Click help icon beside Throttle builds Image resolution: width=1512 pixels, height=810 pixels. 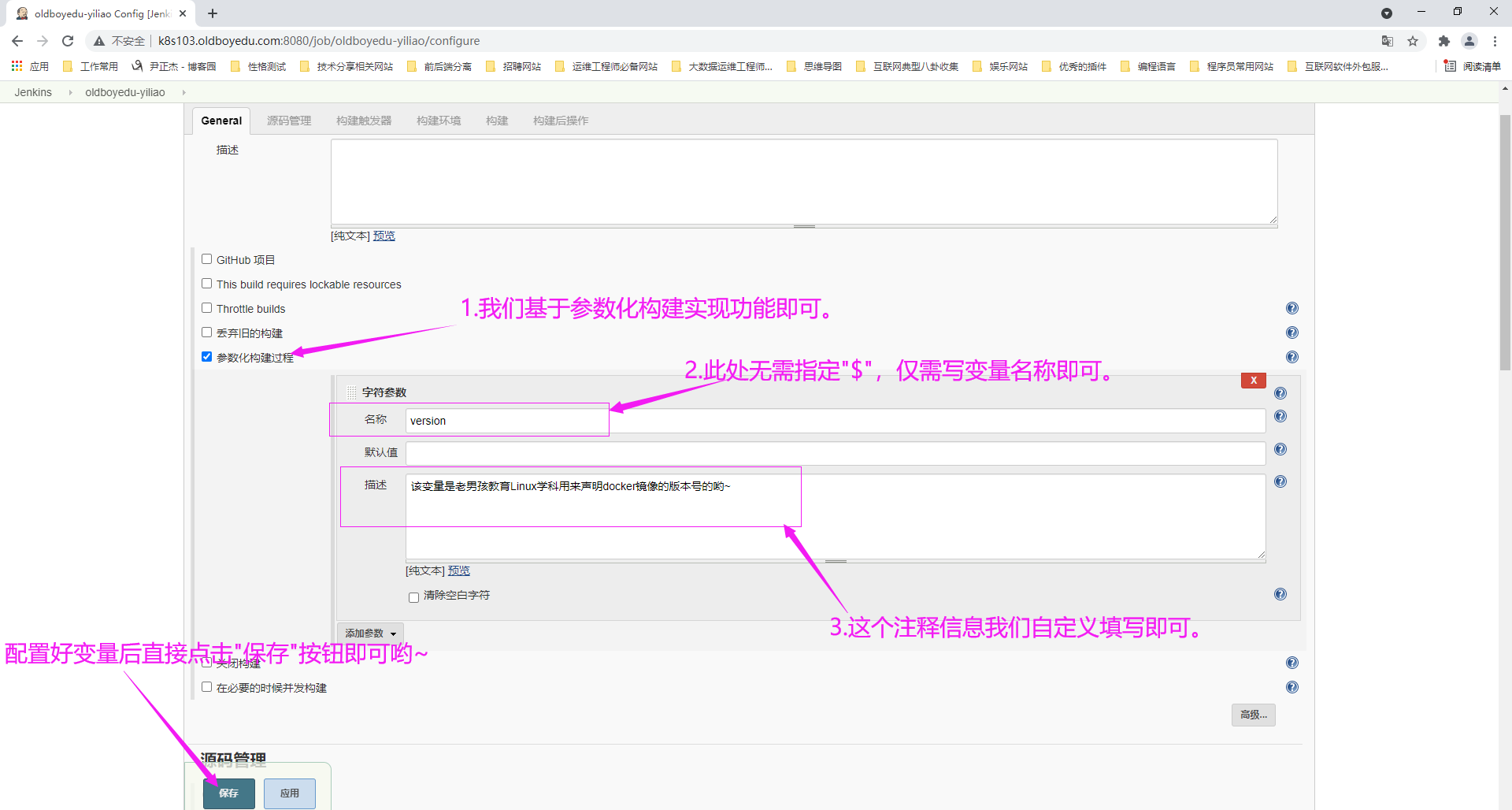pyautogui.click(x=1291, y=308)
